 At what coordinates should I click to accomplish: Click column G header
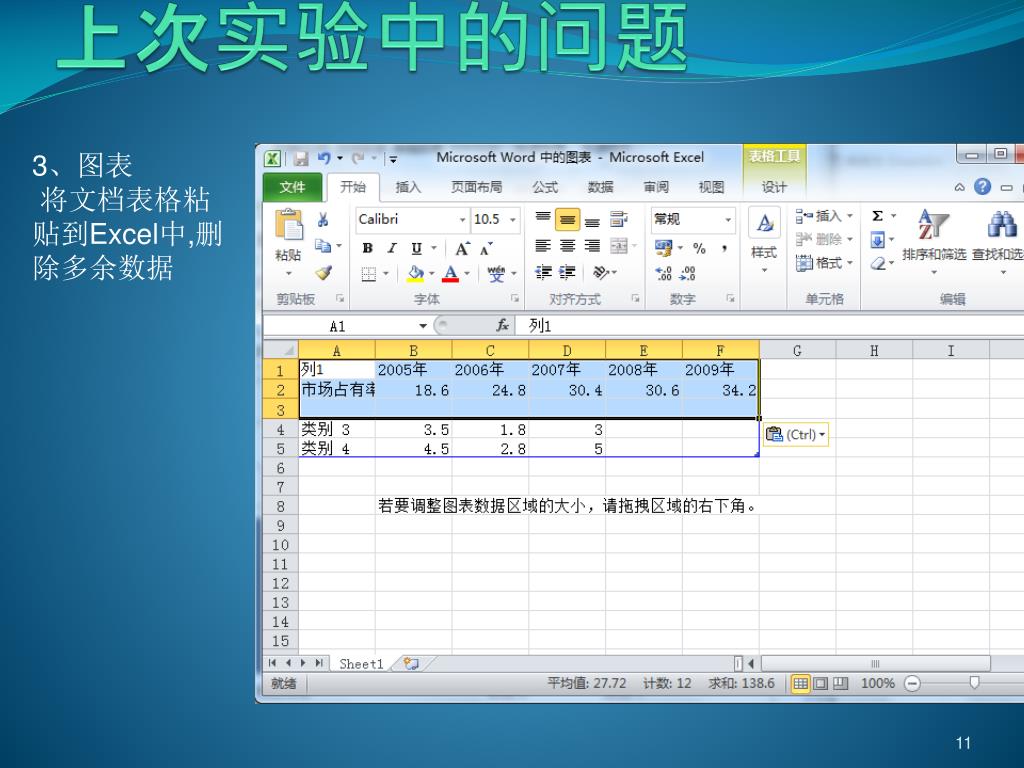797,351
